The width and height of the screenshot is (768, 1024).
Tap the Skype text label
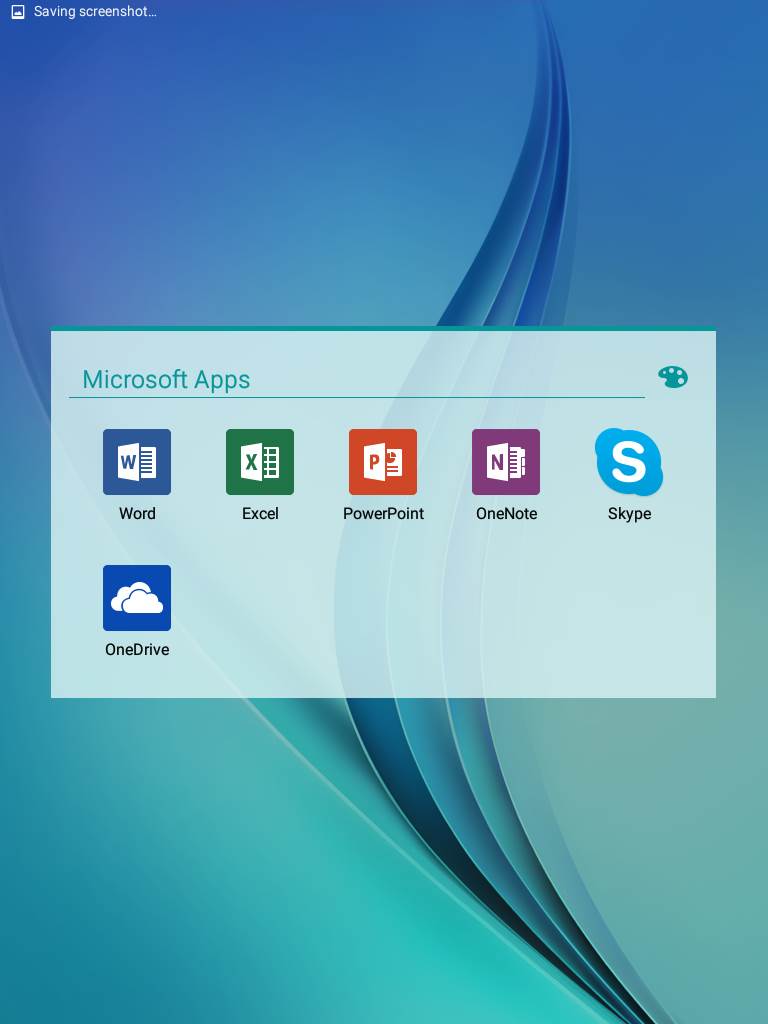point(629,514)
